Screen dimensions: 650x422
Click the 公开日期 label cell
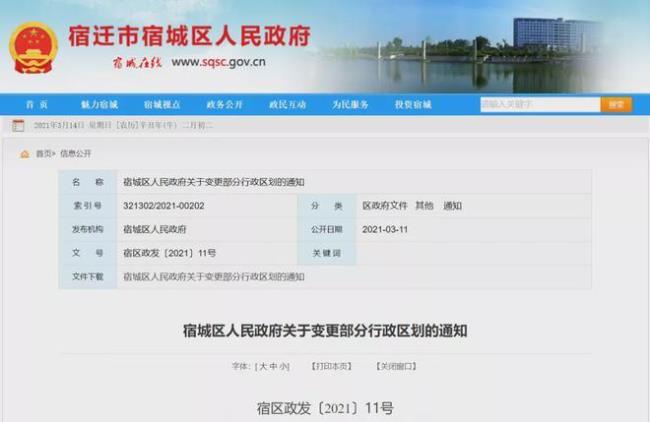[x=327, y=229]
